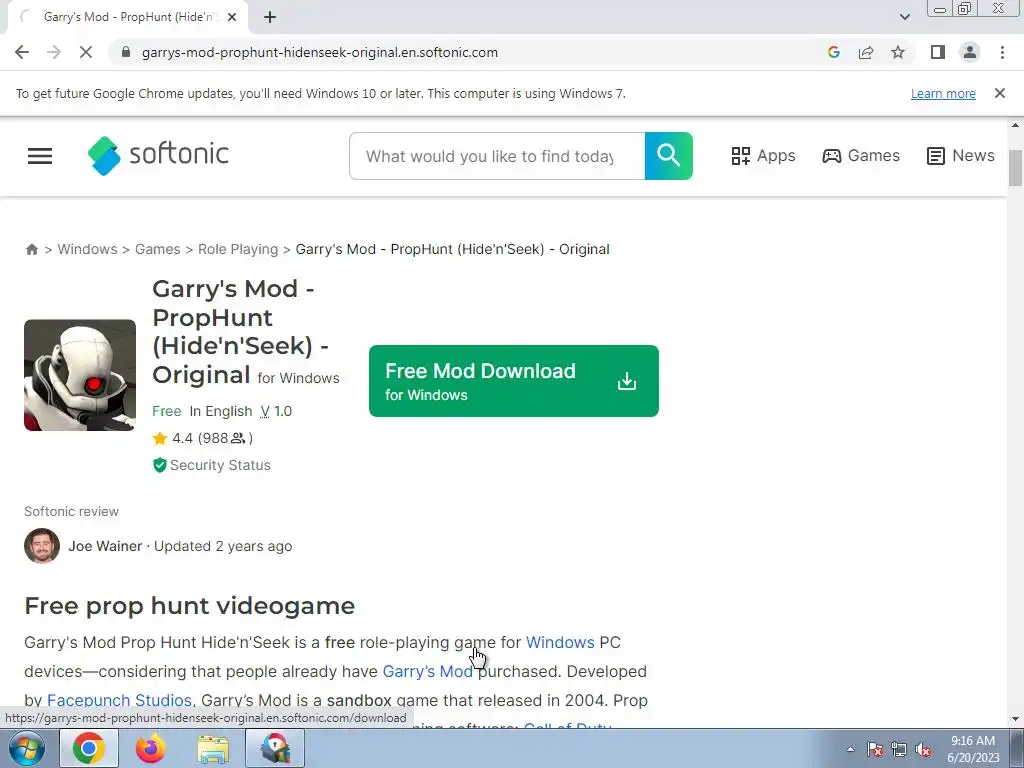
Task: Dismiss the Chrome update infobar
Action: [1000, 93]
